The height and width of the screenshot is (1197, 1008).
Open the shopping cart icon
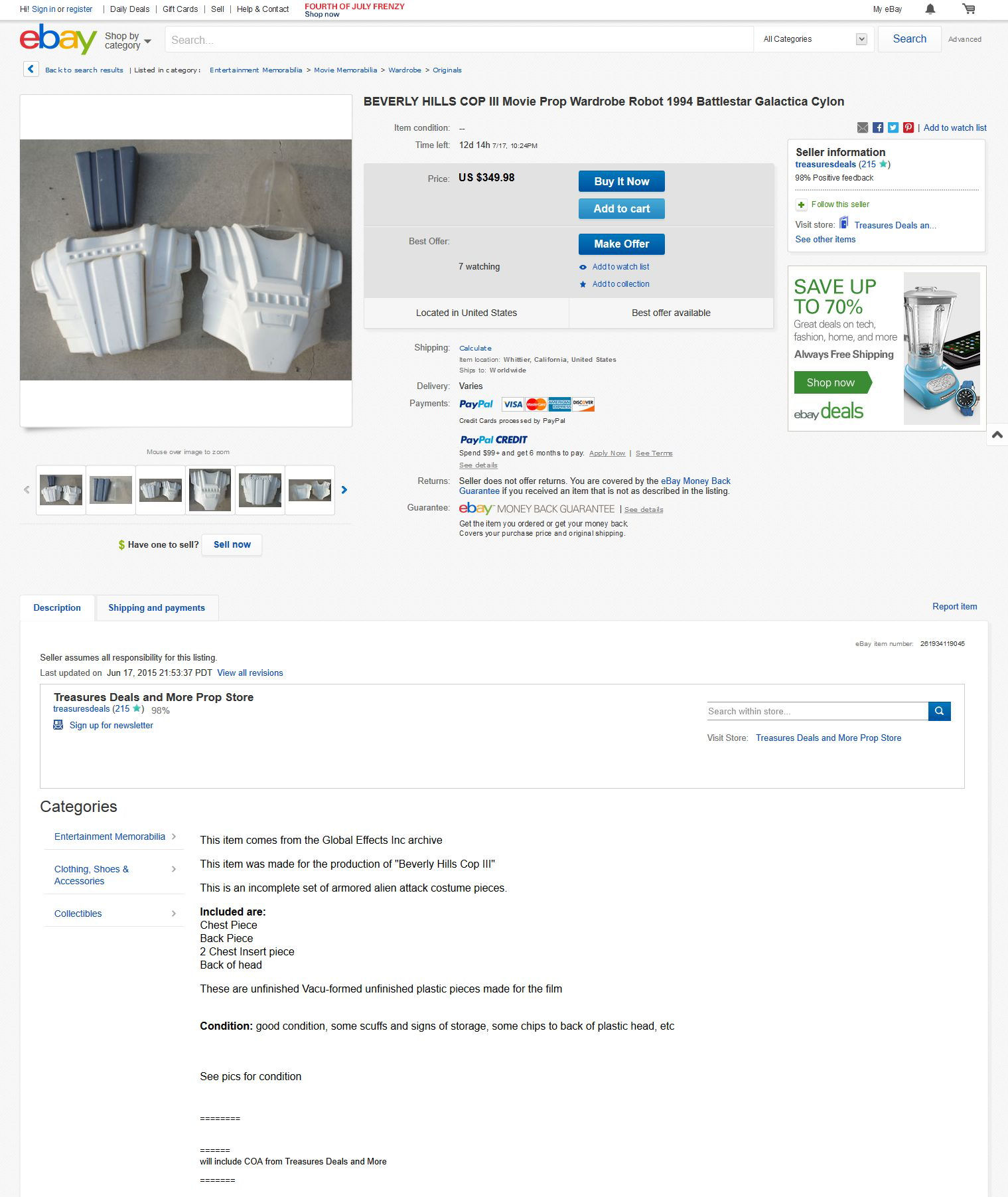(x=969, y=9)
